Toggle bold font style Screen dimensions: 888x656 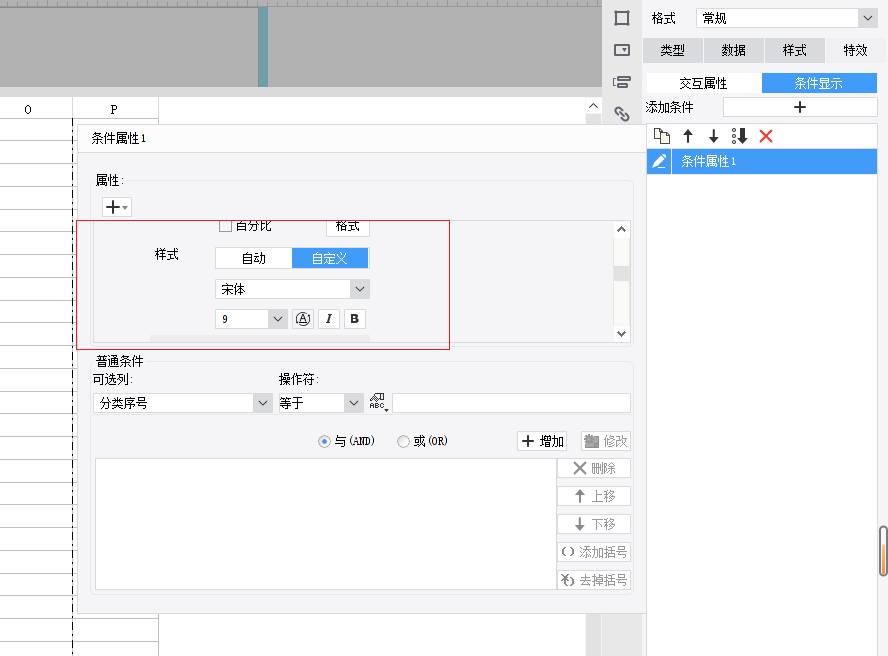pyautogui.click(x=355, y=319)
